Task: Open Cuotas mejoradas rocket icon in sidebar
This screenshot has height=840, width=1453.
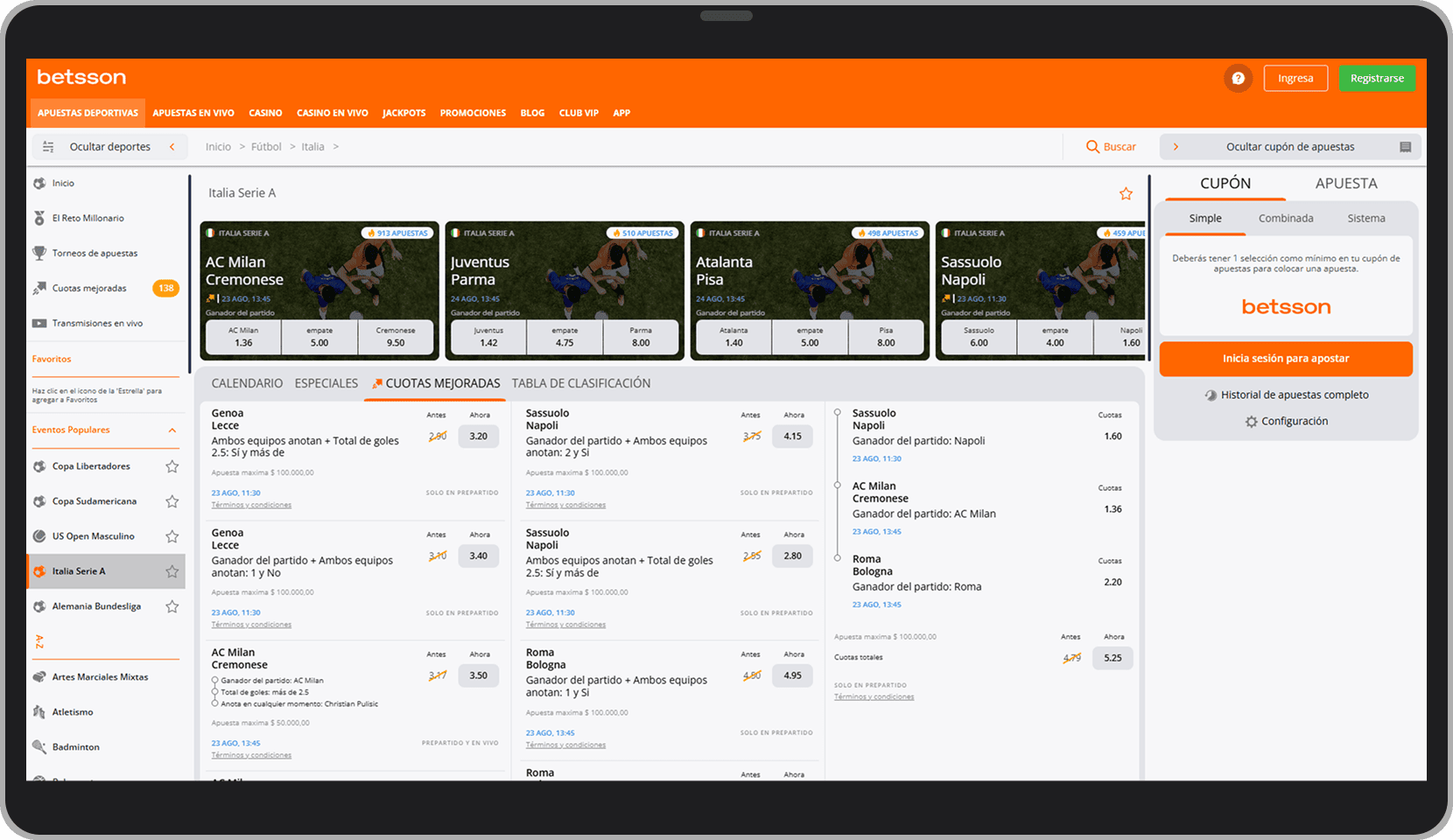Action: click(39, 288)
